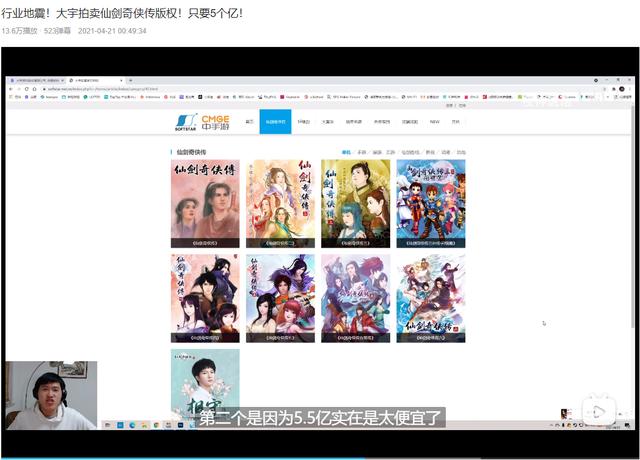This screenshot has height=460, width=640.
Task: Click the browser back arrow
Action: click(x=11, y=89)
